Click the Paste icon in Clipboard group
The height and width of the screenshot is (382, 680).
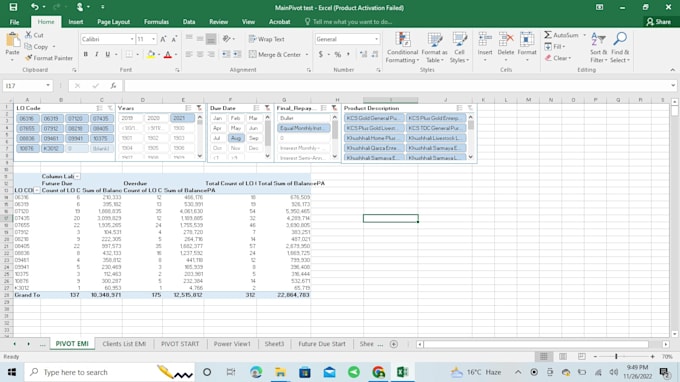point(13,40)
